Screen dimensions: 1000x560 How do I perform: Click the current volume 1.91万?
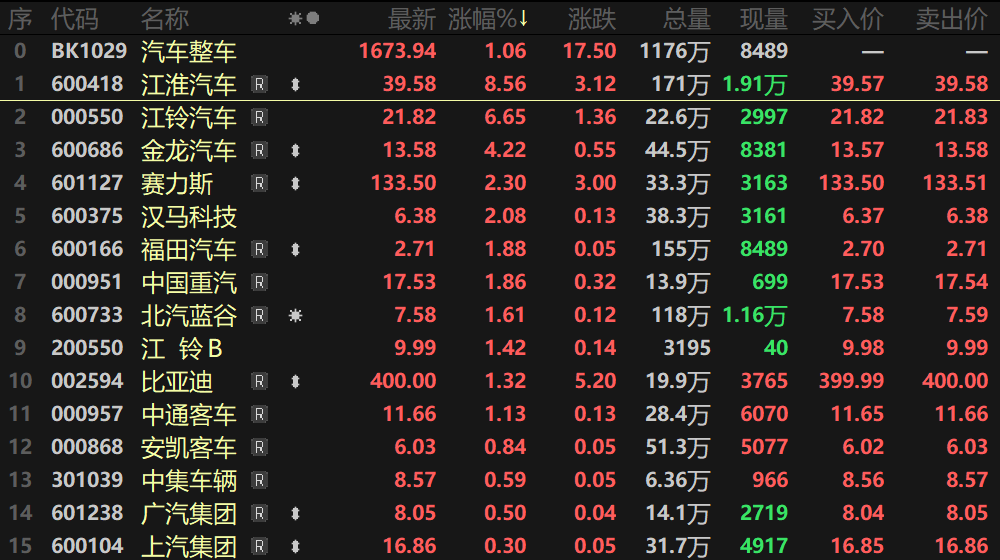755,85
